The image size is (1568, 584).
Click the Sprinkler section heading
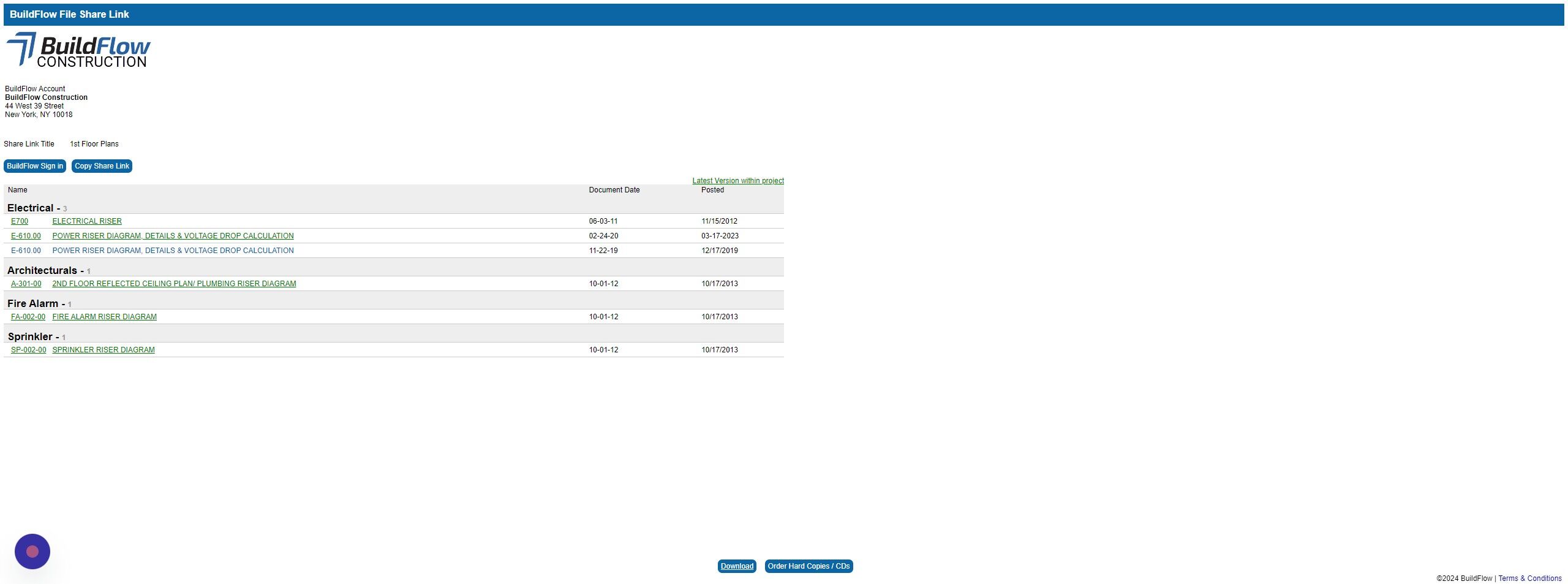30,336
